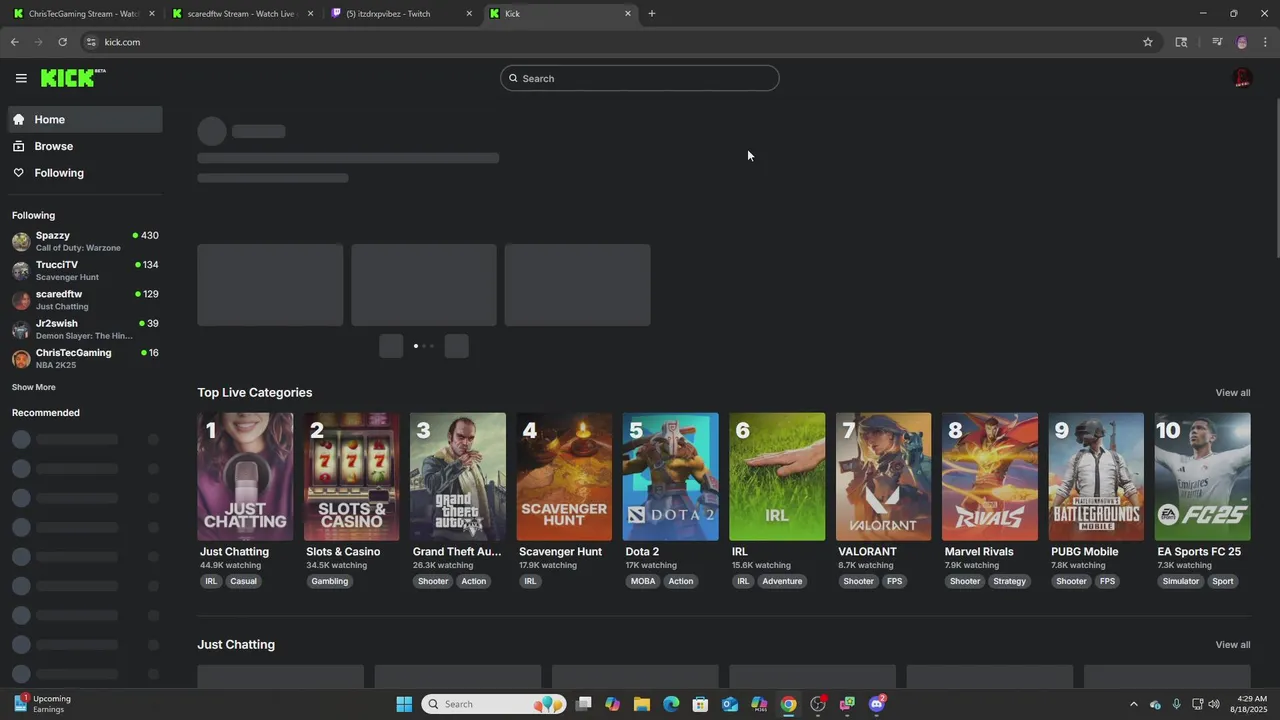Click the Strategy tag under Marvel Rivals
The height and width of the screenshot is (720, 1280).
pos(1009,581)
